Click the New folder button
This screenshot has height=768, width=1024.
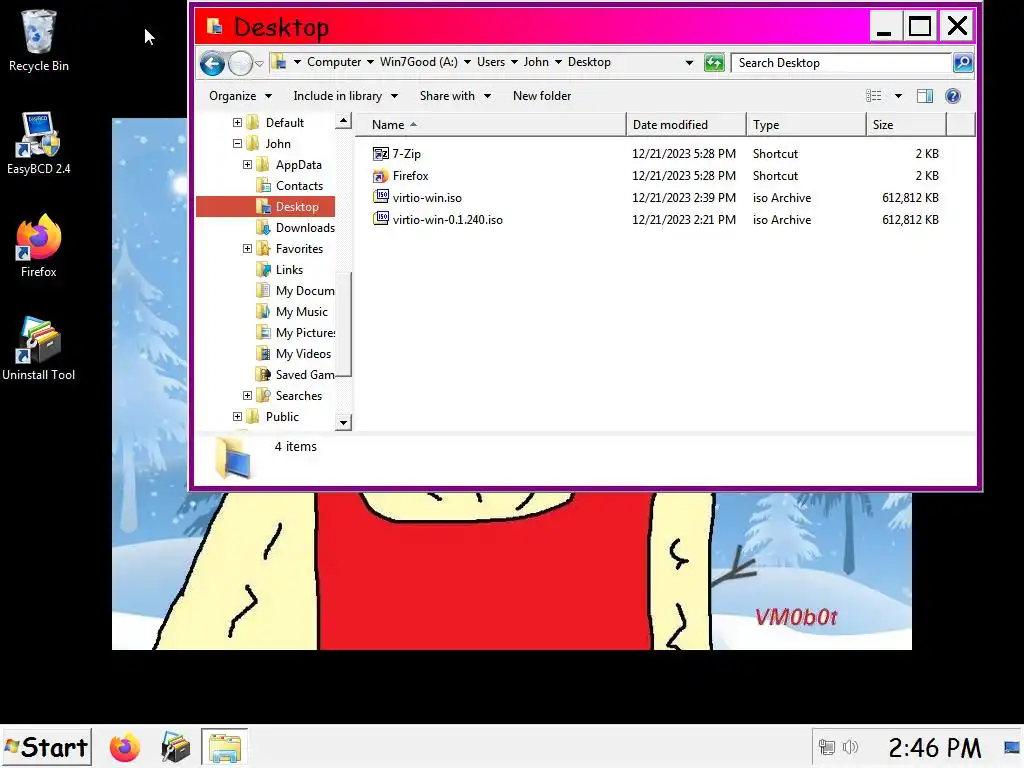542,96
